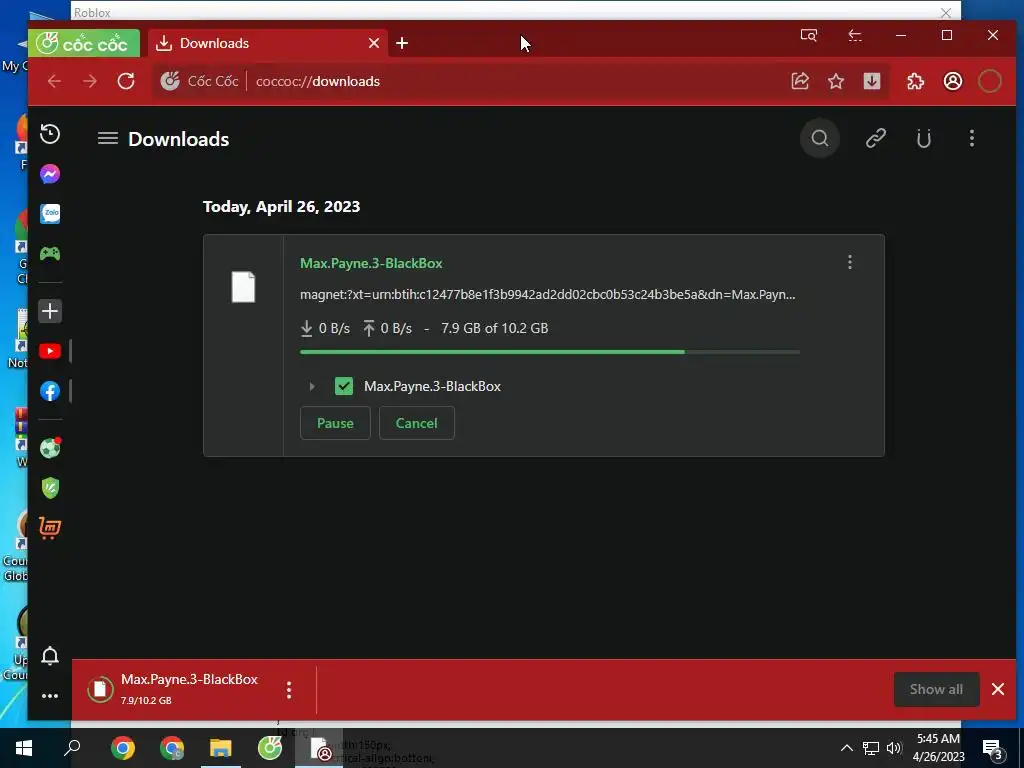Open Cốc Cốc from the taskbar
This screenshot has width=1024, height=768.
[x=270, y=748]
